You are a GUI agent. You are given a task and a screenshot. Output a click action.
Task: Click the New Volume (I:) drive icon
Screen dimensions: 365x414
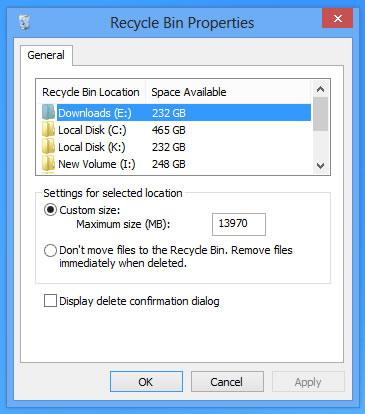tap(49, 164)
